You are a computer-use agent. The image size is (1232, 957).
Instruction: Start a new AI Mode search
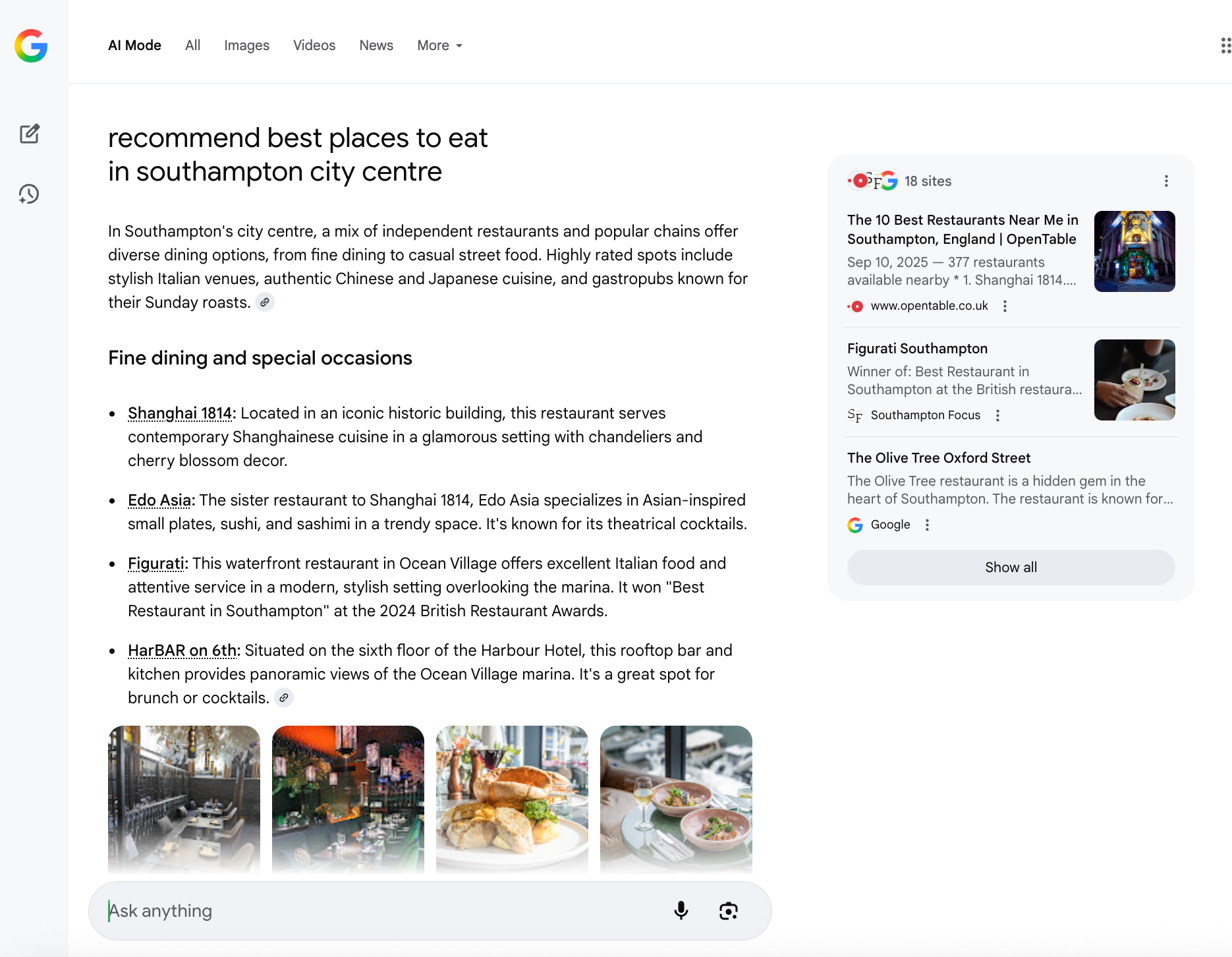click(30, 134)
